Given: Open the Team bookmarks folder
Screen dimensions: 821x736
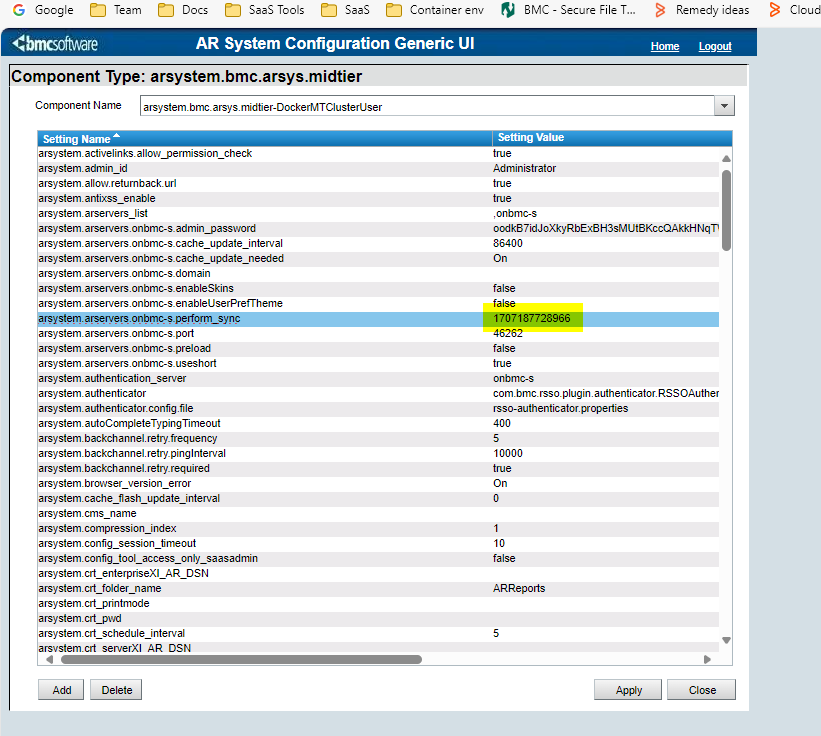Looking at the screenshot, I should point(115,10).
